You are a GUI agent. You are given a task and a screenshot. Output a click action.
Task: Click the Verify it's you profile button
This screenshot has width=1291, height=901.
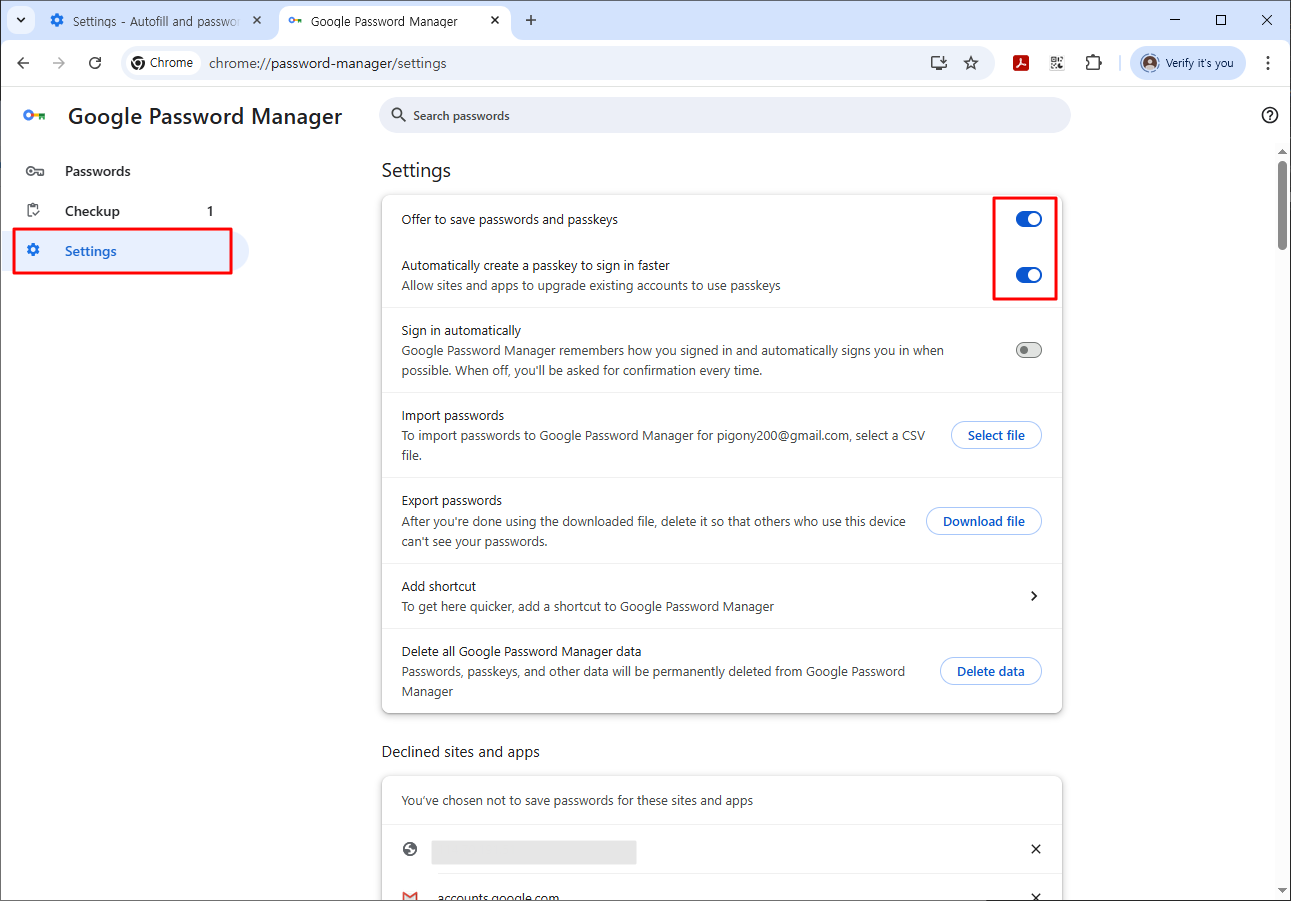coord(1188,63)
